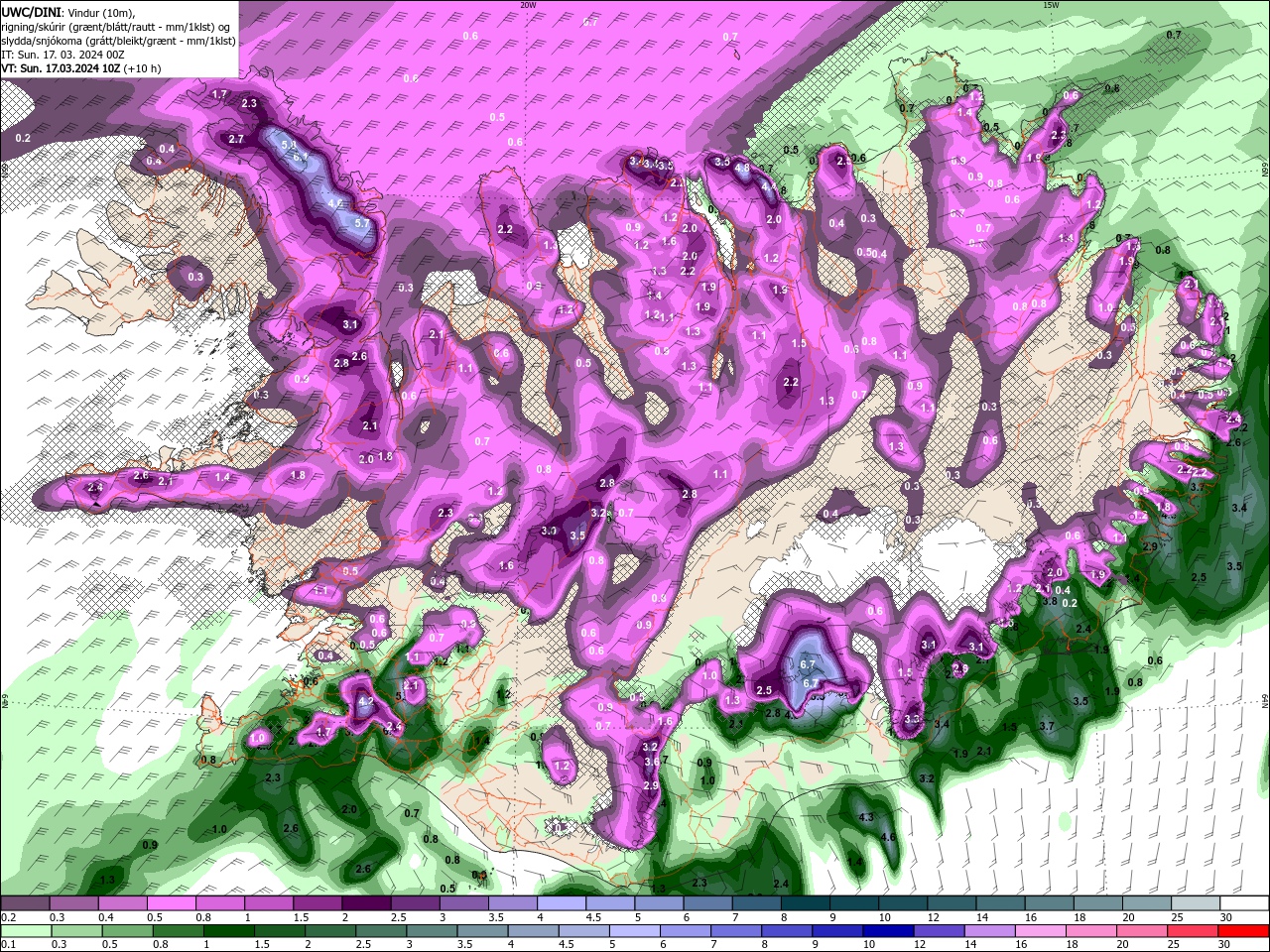Viewport: 1270px width, 952px height.
Task: Click the 'VT: Sun. 17.03.2024 10Z' valid time
Action: coord(62,68)
